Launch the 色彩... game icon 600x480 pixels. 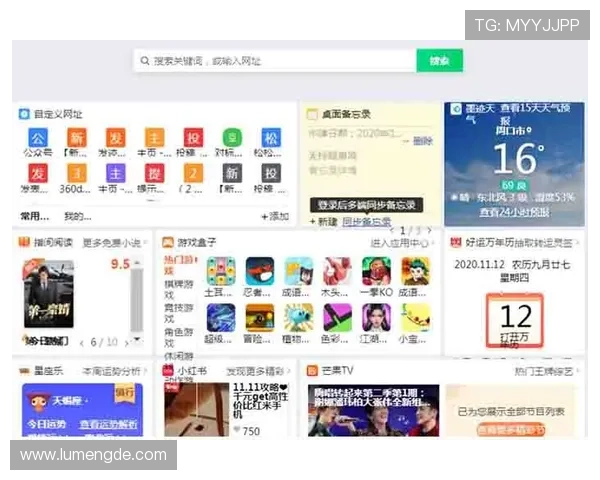(x=337, y=317)
